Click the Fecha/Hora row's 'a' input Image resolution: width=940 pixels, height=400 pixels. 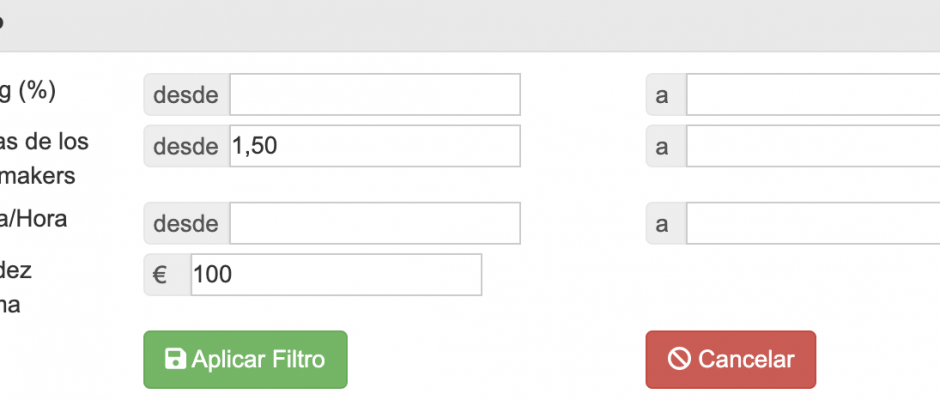point(813,223)
